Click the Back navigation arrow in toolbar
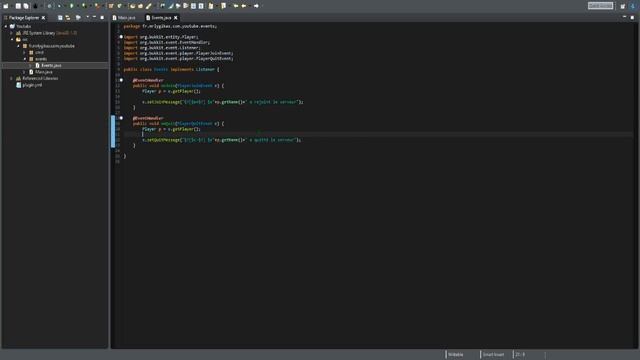Image resolution: width=640 pixels, height=360 pixels. (x=244, y=6)
